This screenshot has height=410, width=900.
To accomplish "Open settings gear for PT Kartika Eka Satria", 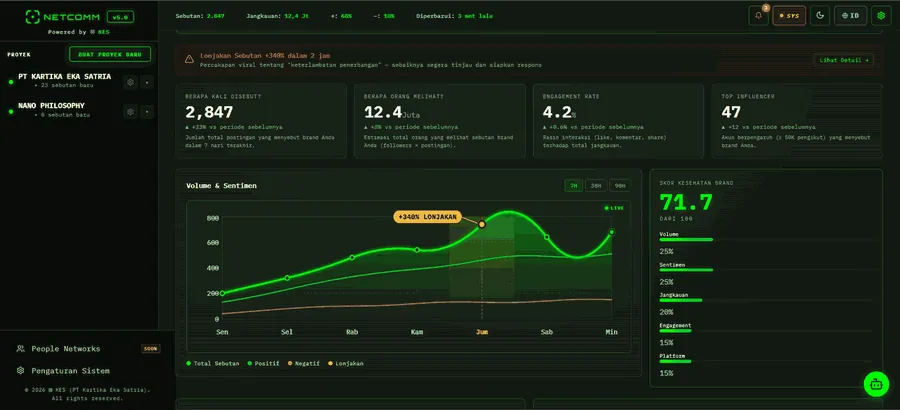I will pyautogui.click(x=130, y=82).
